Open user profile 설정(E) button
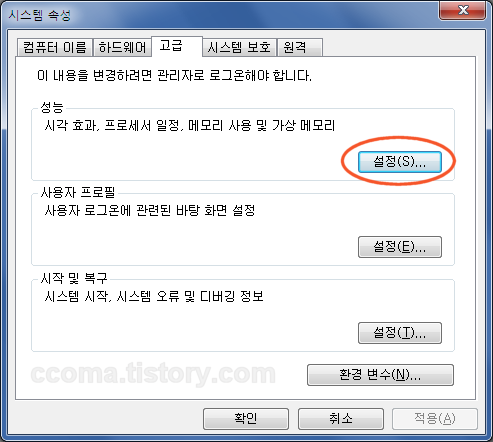This screenshot has height=442, width=493. click(x=400, y=247)
